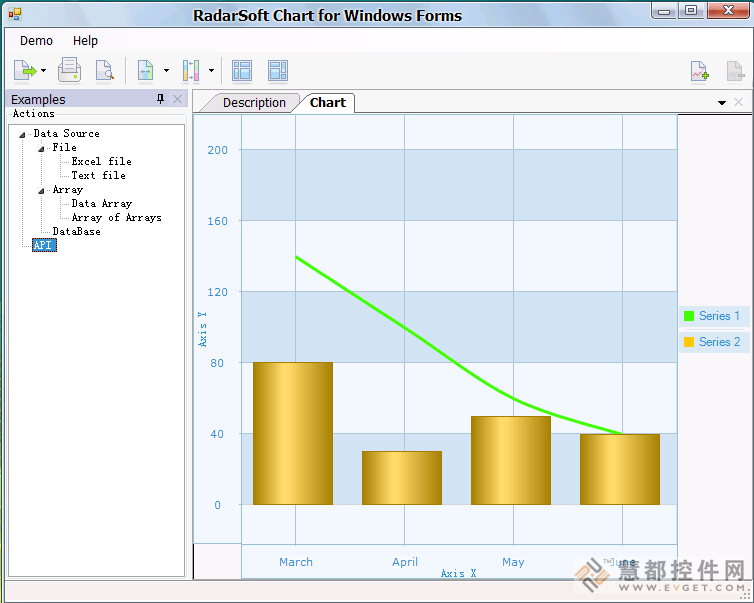The height and width of the screenshot is (603, 754).
Task: Open print preview magnifier icon
Action: click(x=104, y=70)
